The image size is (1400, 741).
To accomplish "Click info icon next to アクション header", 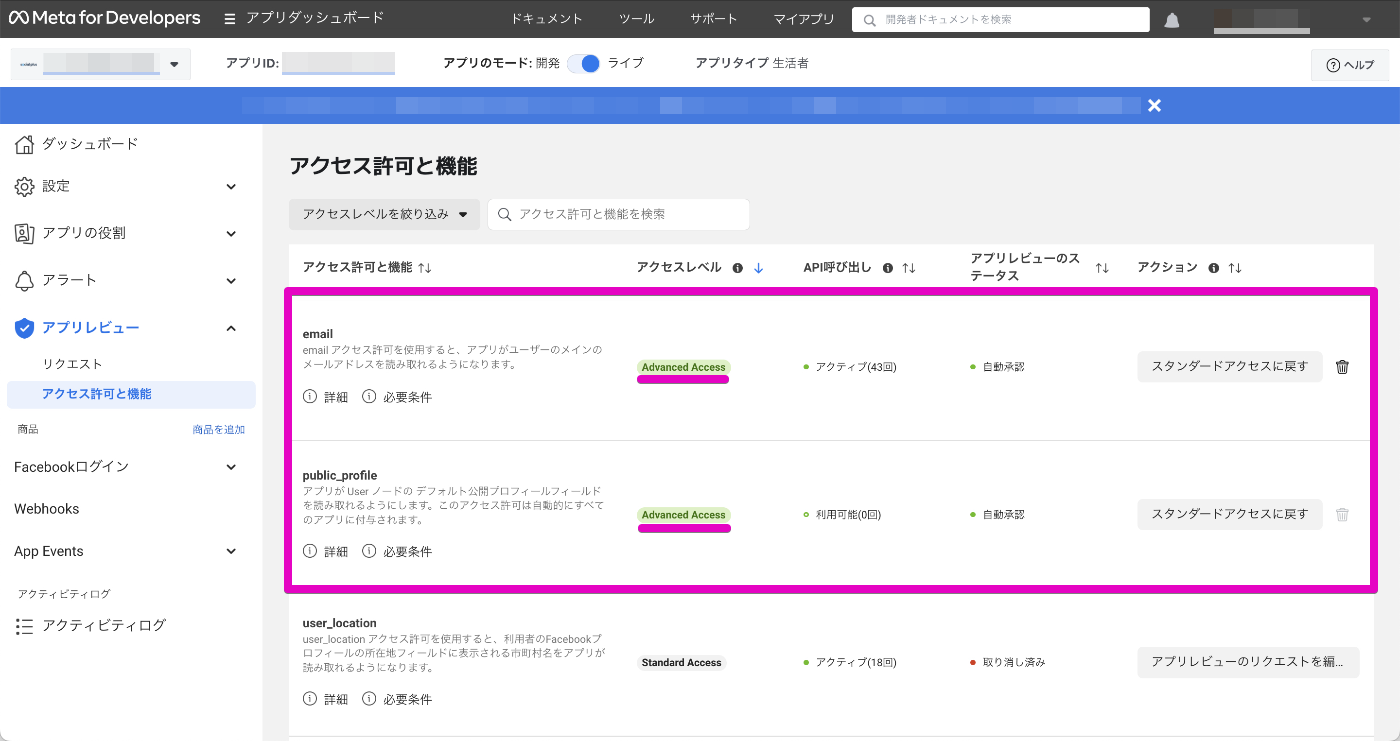I will coord(1213,268).
